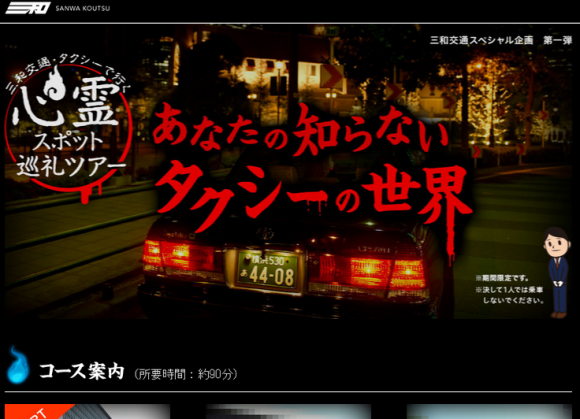Click the red arrow road sign
580x419 pixels.
(332, 77)
